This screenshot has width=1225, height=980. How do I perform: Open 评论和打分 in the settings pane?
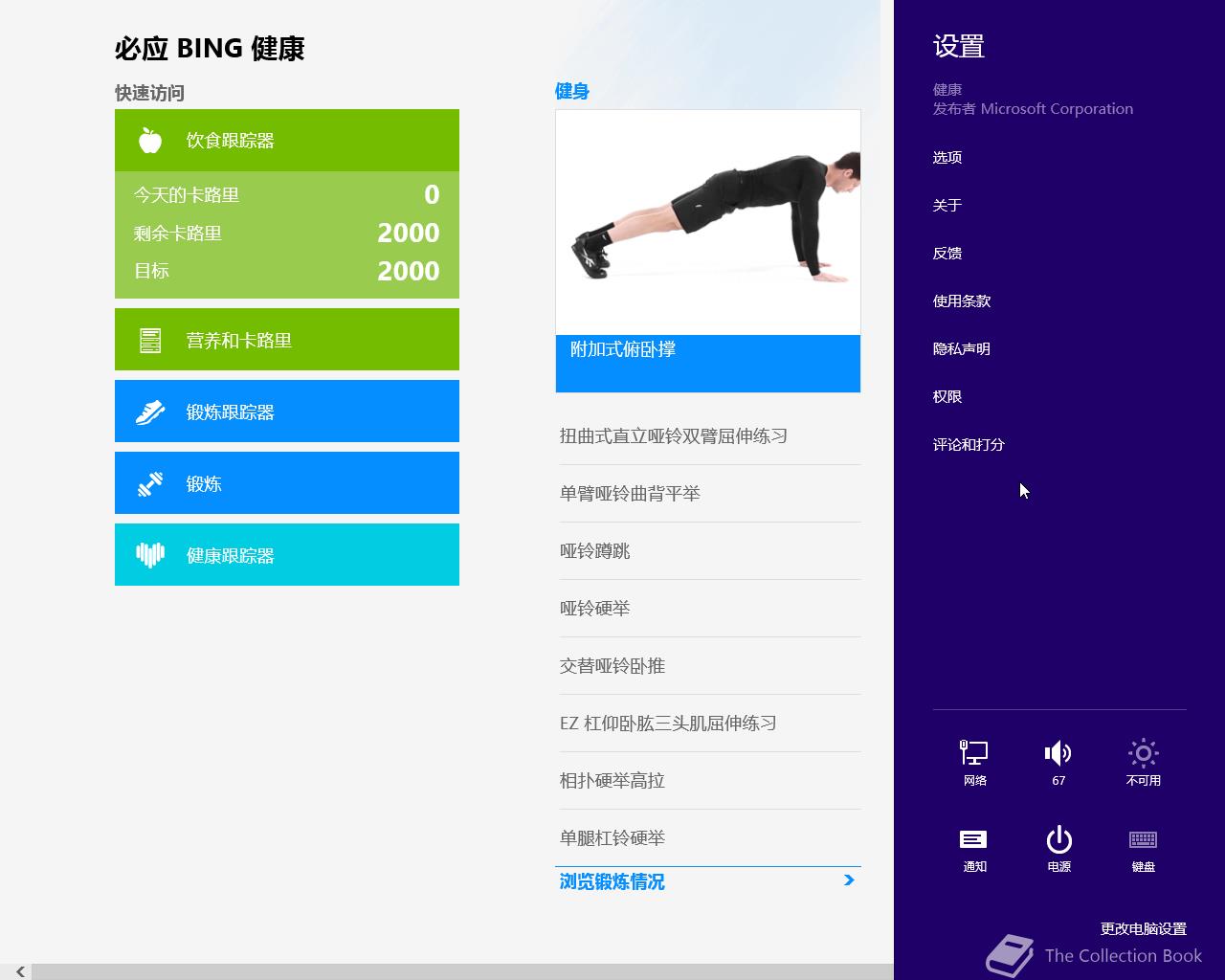[969, 445]
